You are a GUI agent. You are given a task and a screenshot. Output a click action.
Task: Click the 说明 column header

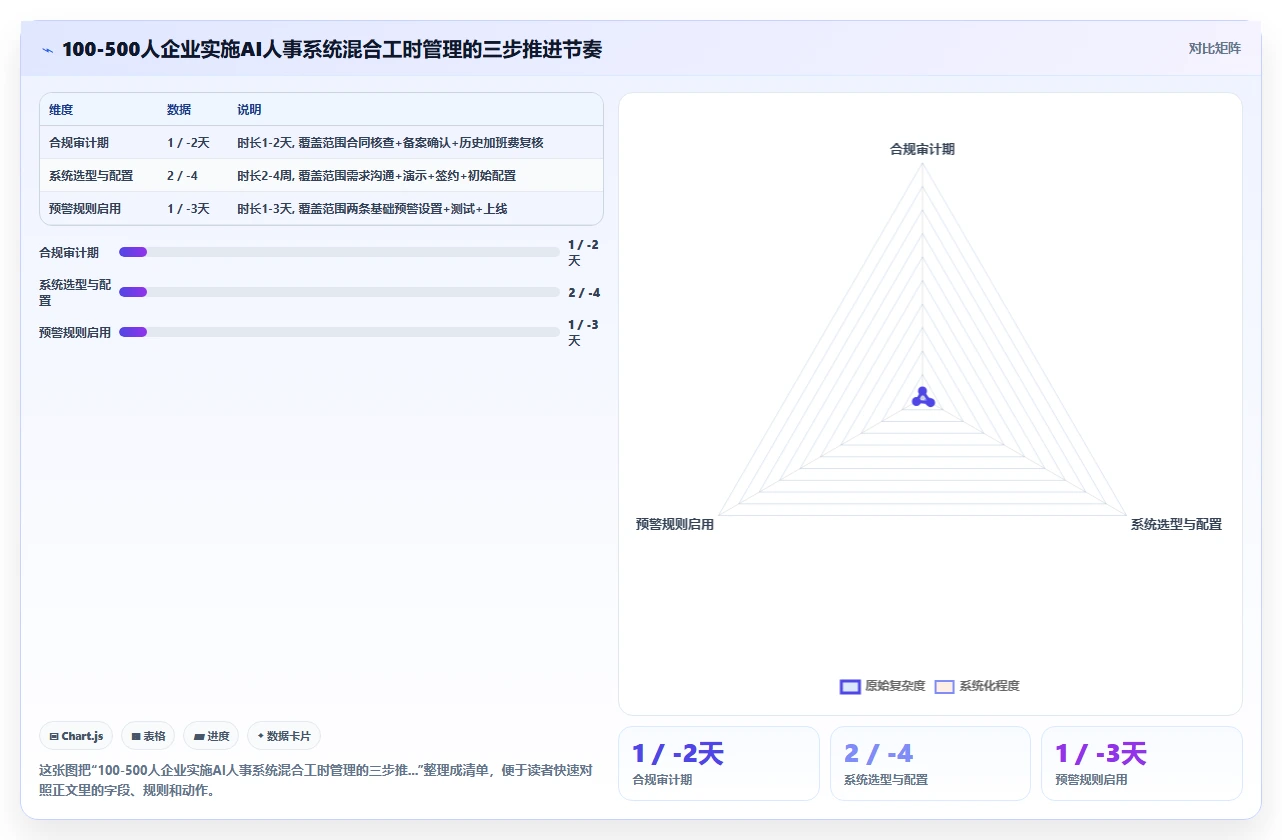coord(249,110)
